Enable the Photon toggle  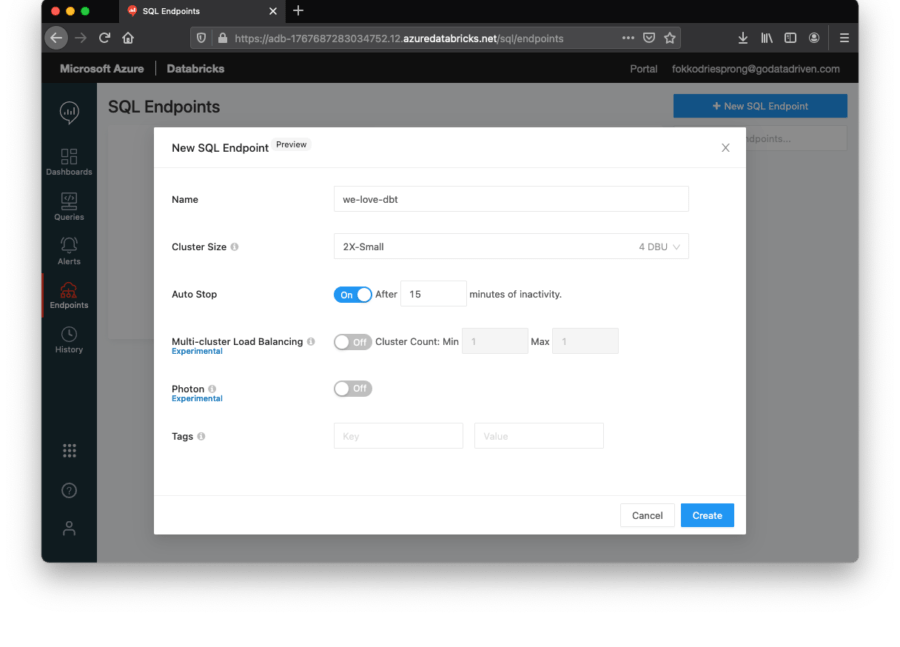coord(352,389)
